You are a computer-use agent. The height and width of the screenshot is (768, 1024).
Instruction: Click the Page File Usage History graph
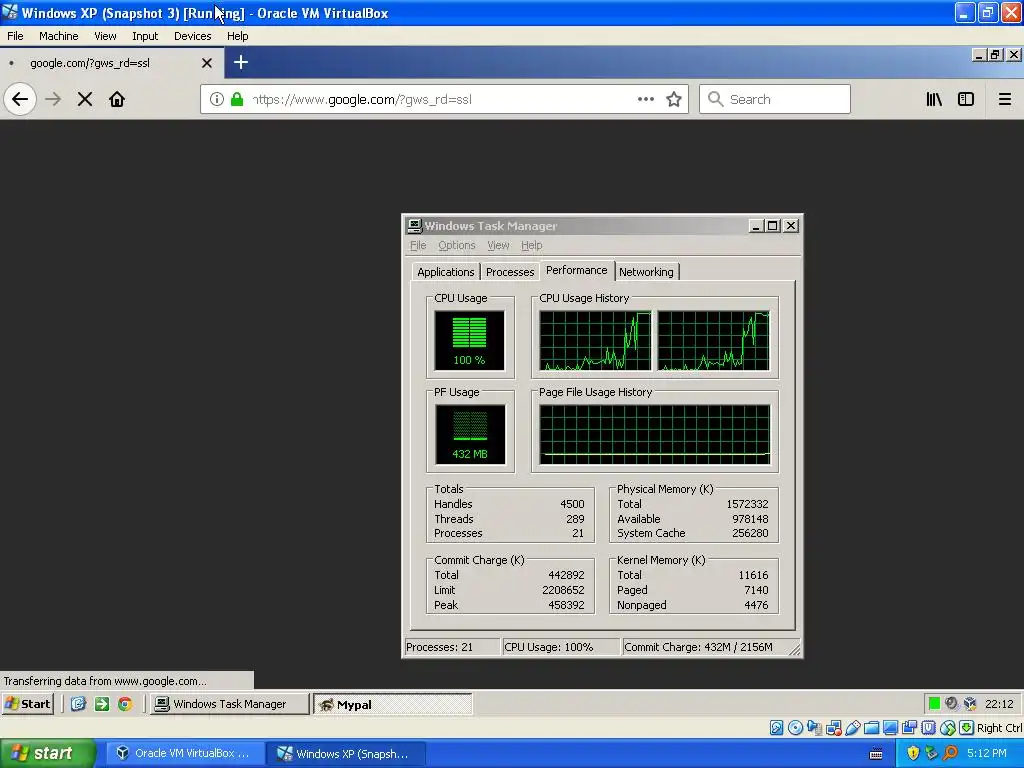[x=655, y=434]
